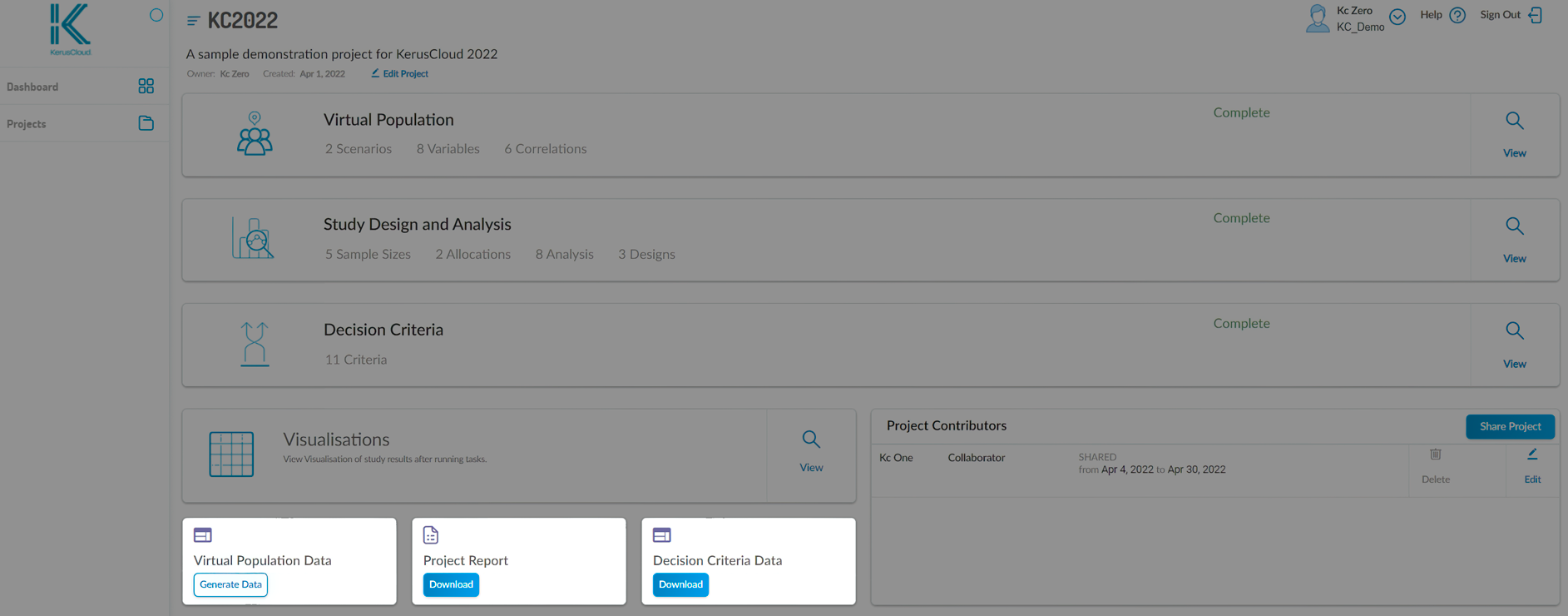1568x616 pixels.
Task: Click the Edit Project link
Action: click(x=400, y=74)
